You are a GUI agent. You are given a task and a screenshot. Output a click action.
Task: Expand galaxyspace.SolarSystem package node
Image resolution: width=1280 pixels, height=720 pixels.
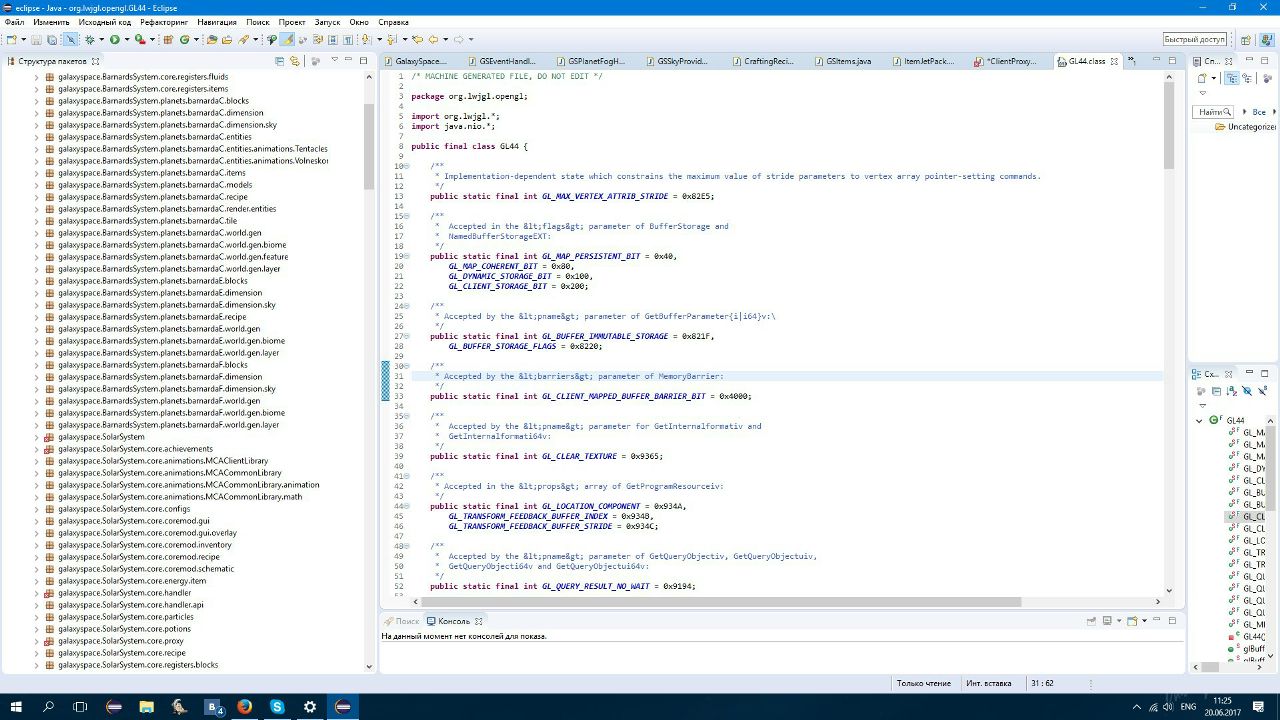pos(36,437)
